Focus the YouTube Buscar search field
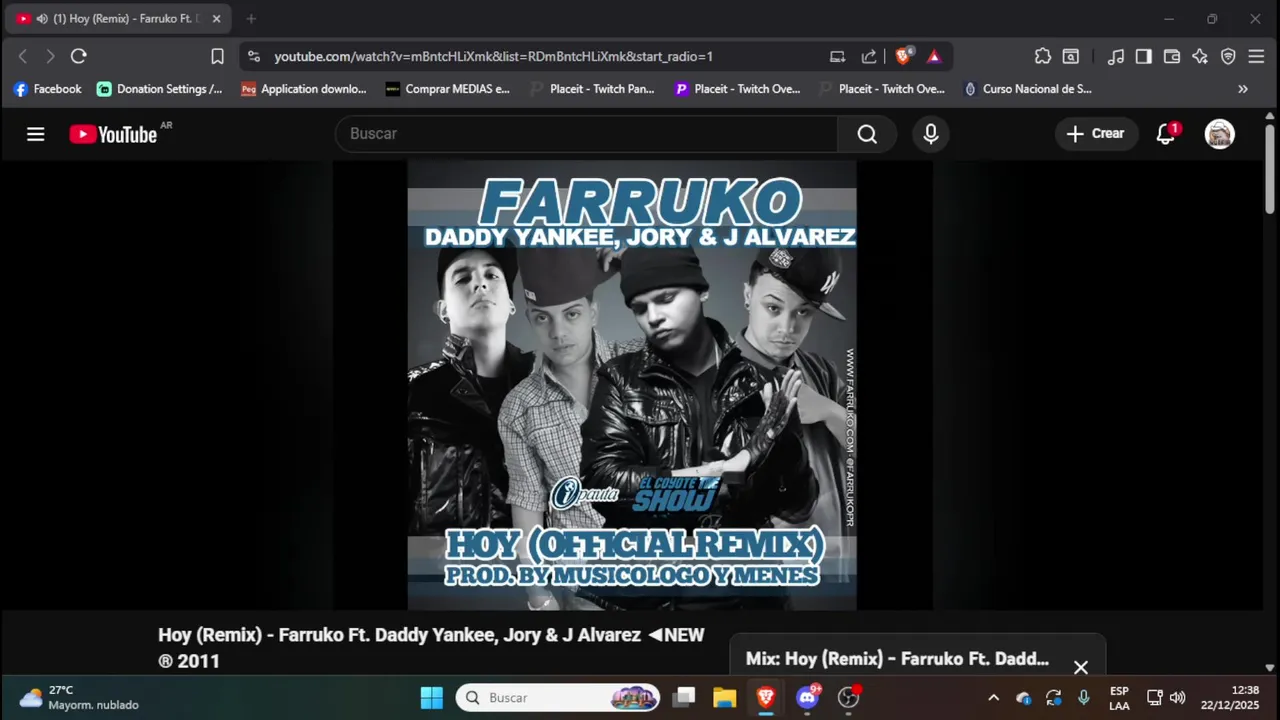Screen dimensions: 1280x720 click(587, 134)
